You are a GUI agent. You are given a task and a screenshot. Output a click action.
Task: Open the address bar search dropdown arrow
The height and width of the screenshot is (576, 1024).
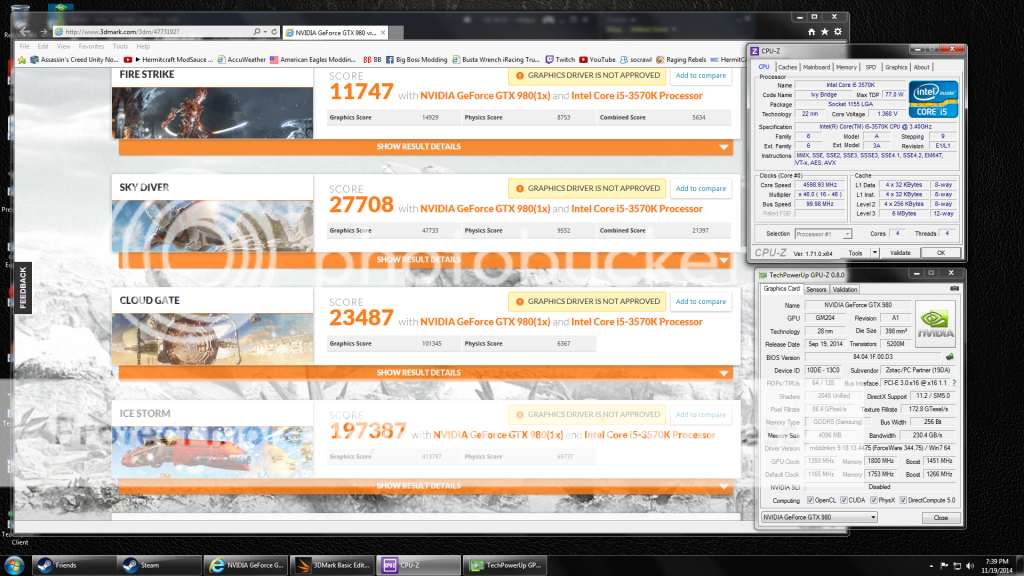tap(265, 31)
